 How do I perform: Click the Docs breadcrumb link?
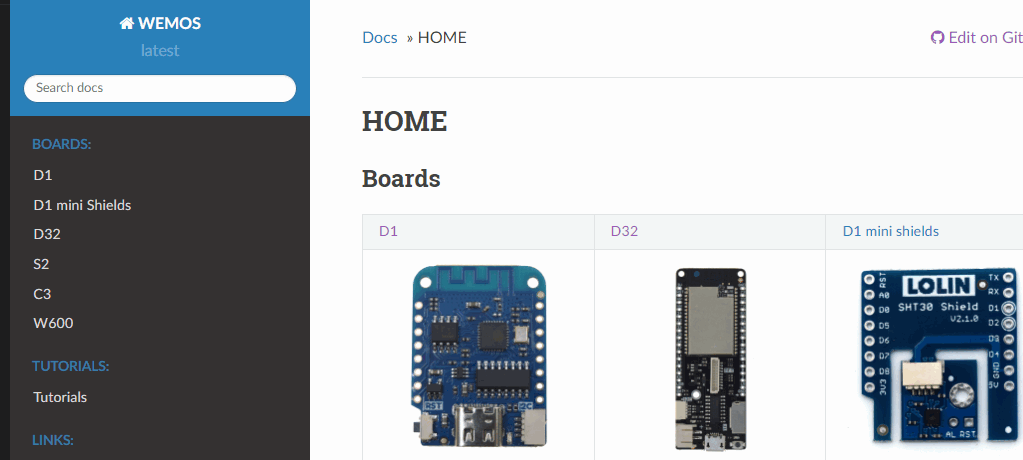coord(380,38)
